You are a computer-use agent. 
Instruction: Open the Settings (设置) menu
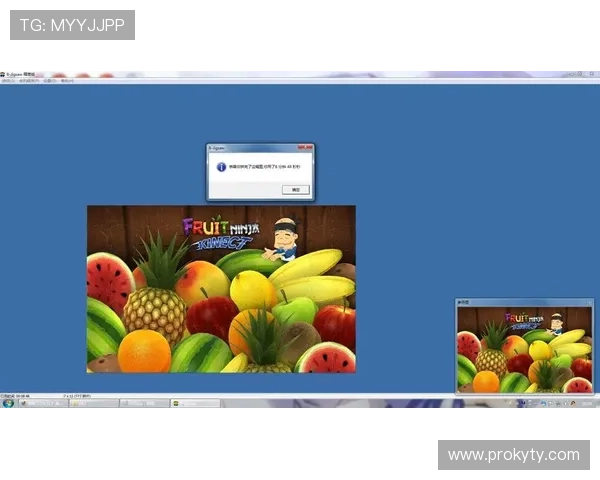click(50, 81)
